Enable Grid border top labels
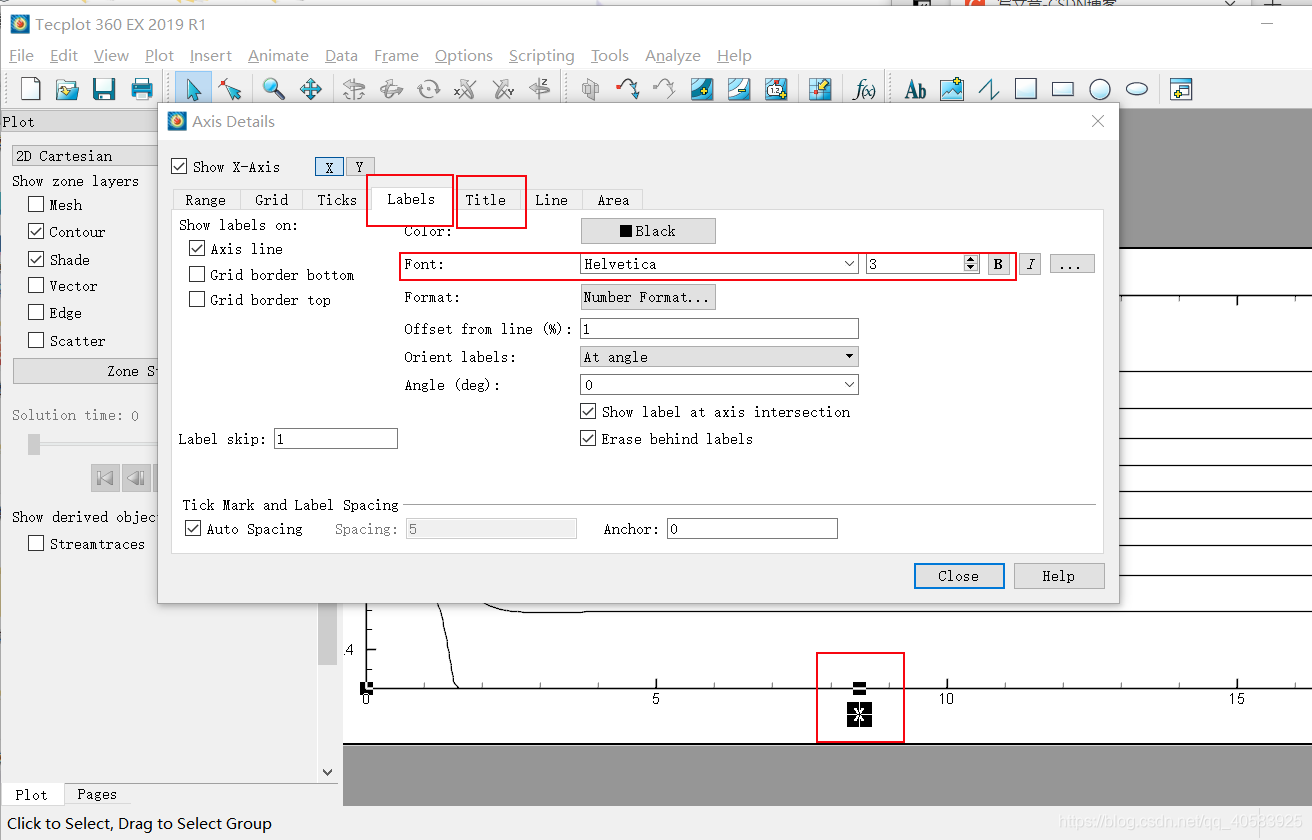This screenshot has height=840, width=1312. (196, 299)
